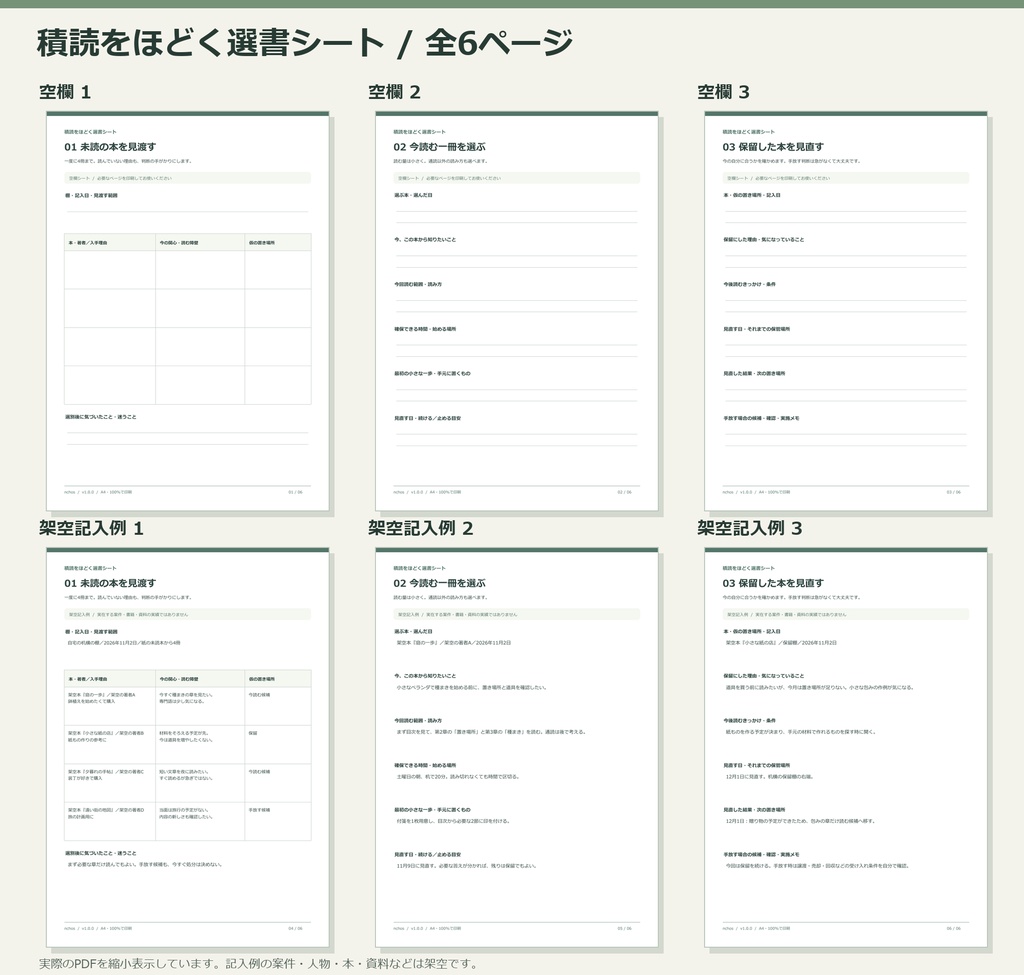Click heading 01 未読の本を見渡す on 架空記入例 1

click(x=110, y=583)
